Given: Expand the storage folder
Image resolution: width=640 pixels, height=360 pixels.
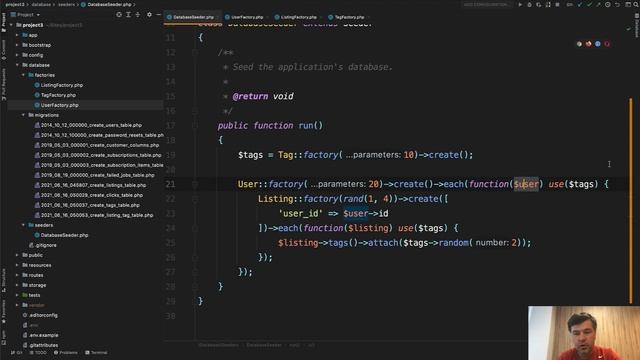Looking at the screenshot, I should pyautogui.click(x=17, y=285).
